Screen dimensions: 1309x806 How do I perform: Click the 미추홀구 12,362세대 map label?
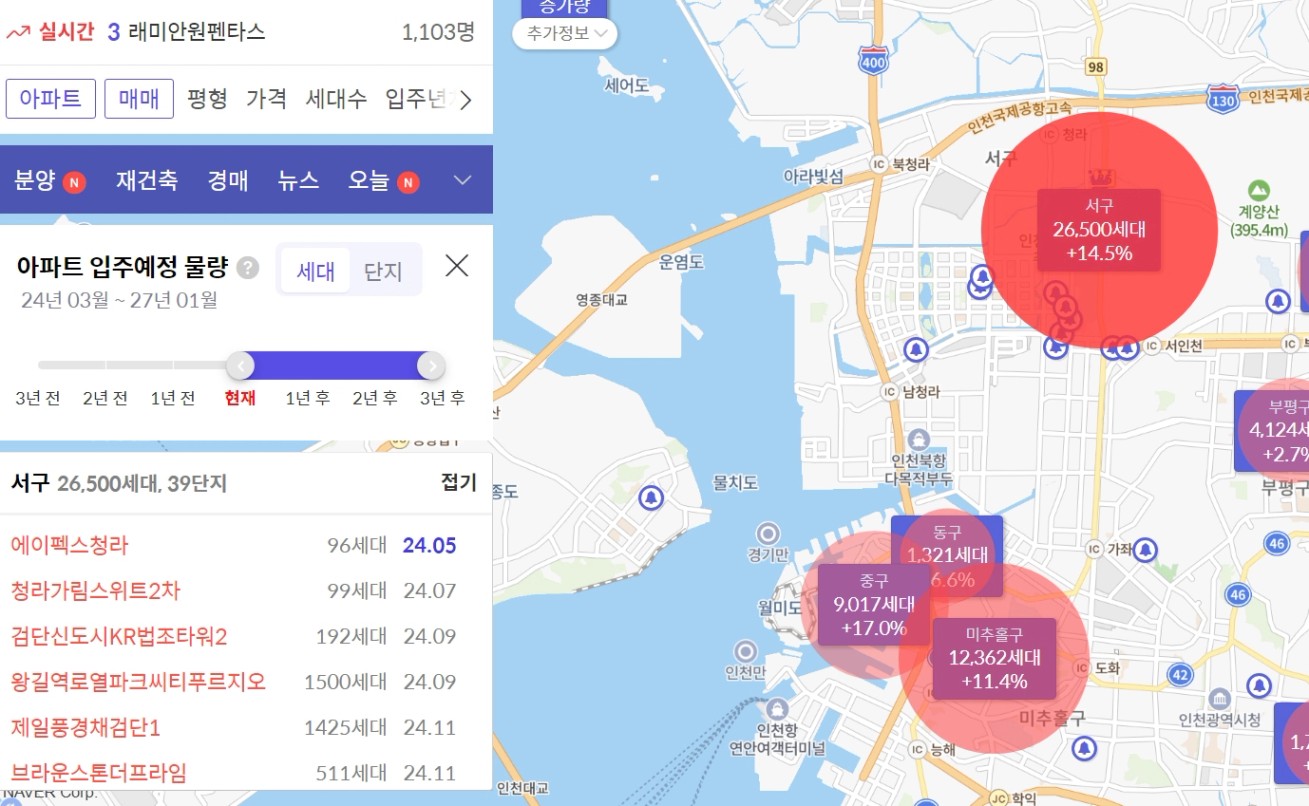coord(994,658)
